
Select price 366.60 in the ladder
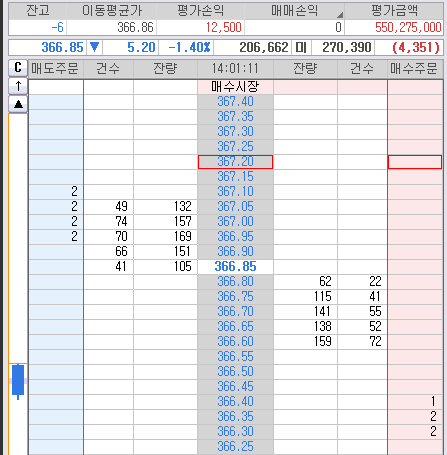235,341
